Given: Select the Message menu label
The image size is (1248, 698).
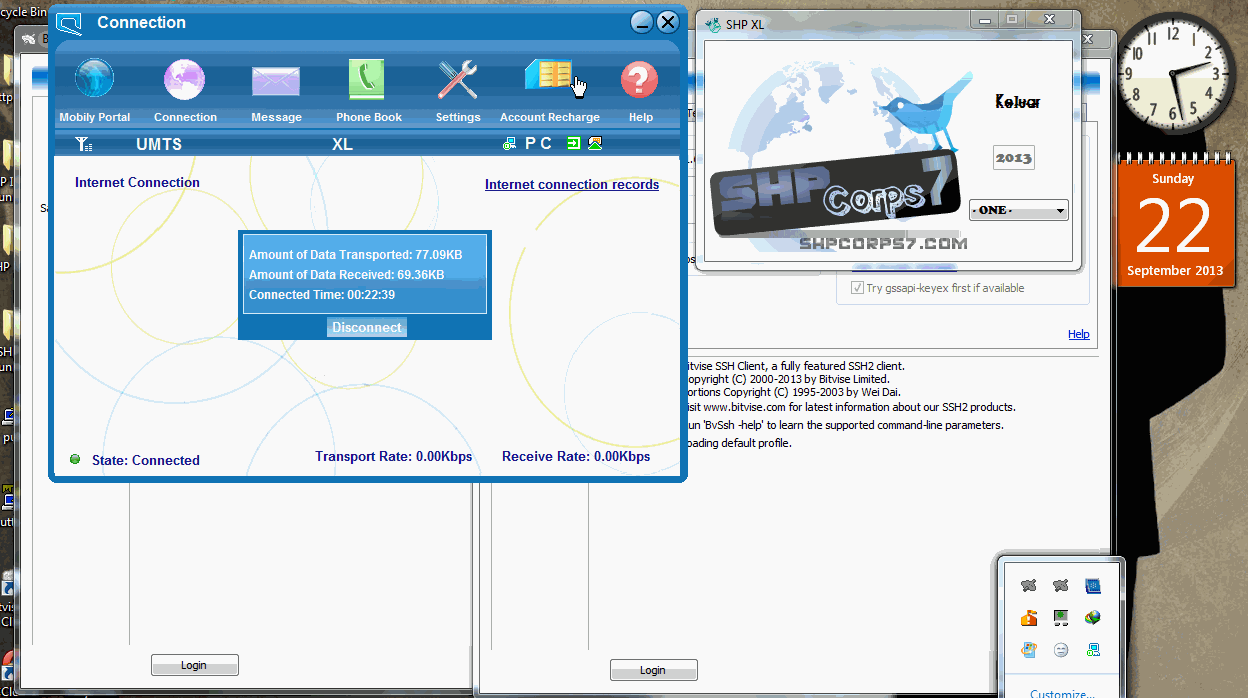Looking at the screenshot, I should (276, 117).
